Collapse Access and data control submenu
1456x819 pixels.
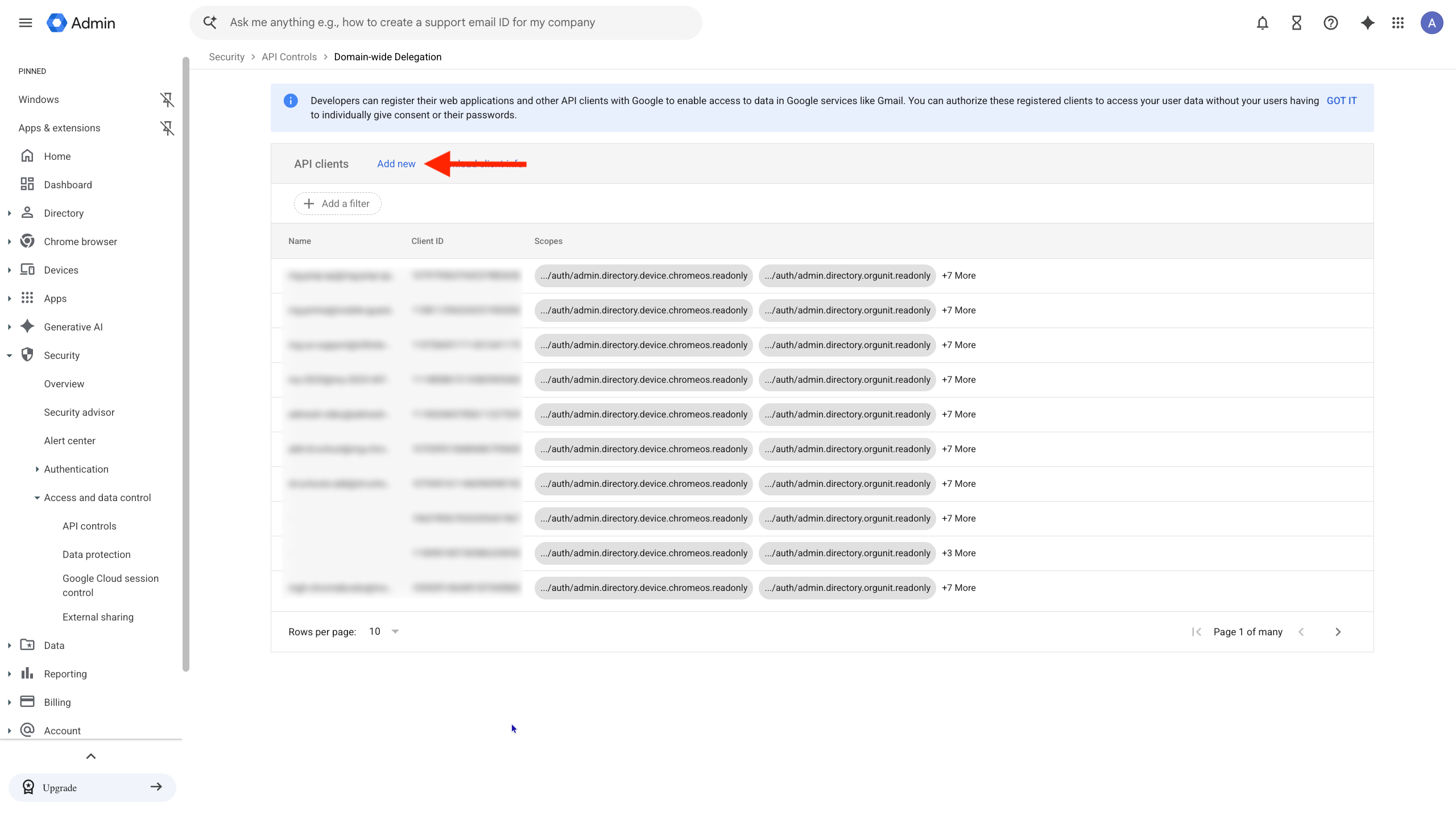tap(37, 498)
